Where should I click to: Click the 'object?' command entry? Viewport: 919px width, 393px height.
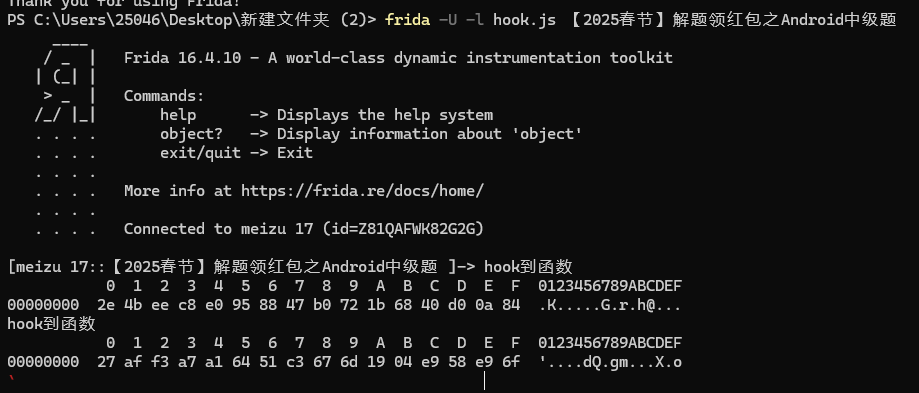192,134
